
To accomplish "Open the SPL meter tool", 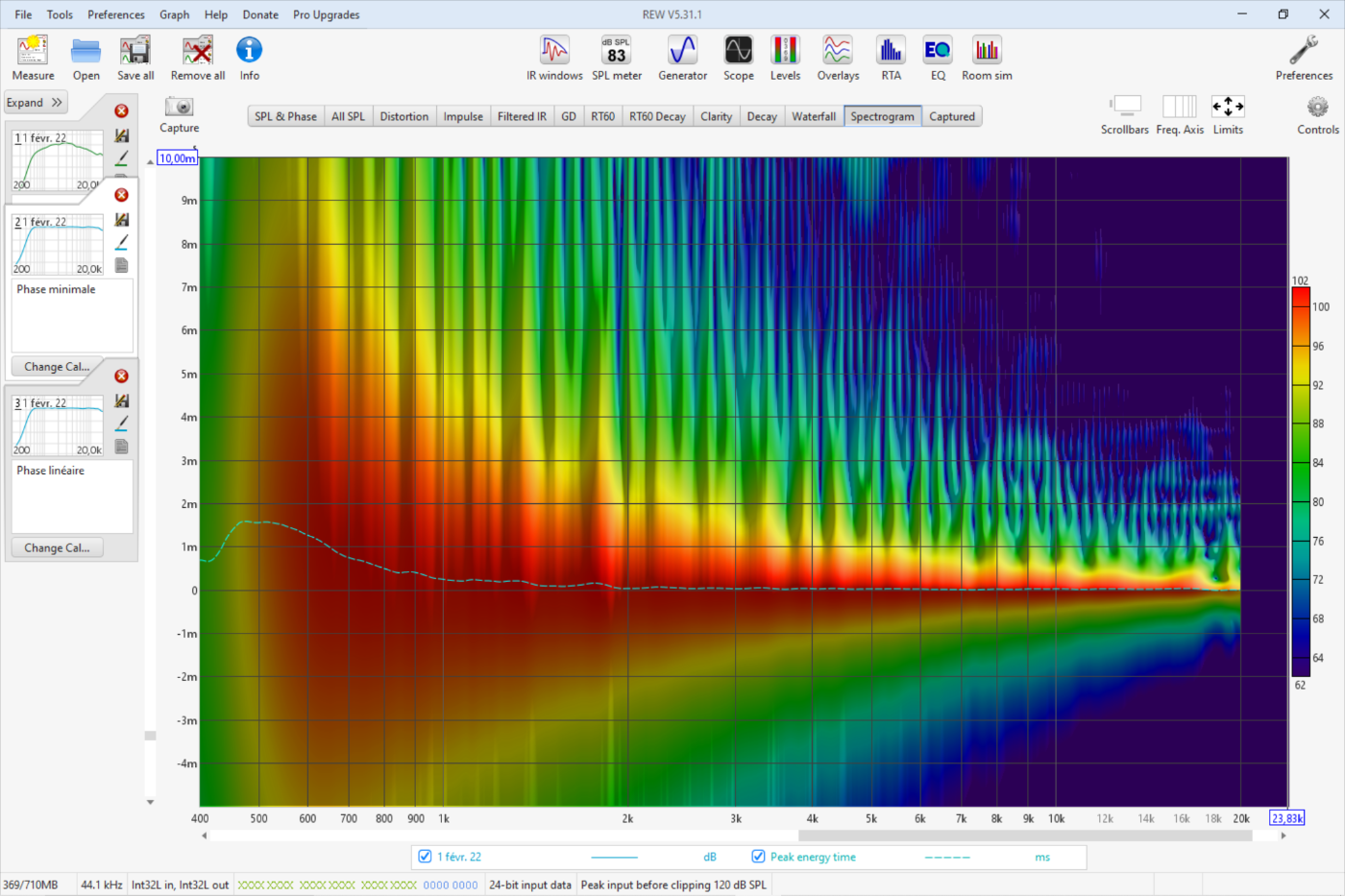I will [x=616, y=59].
